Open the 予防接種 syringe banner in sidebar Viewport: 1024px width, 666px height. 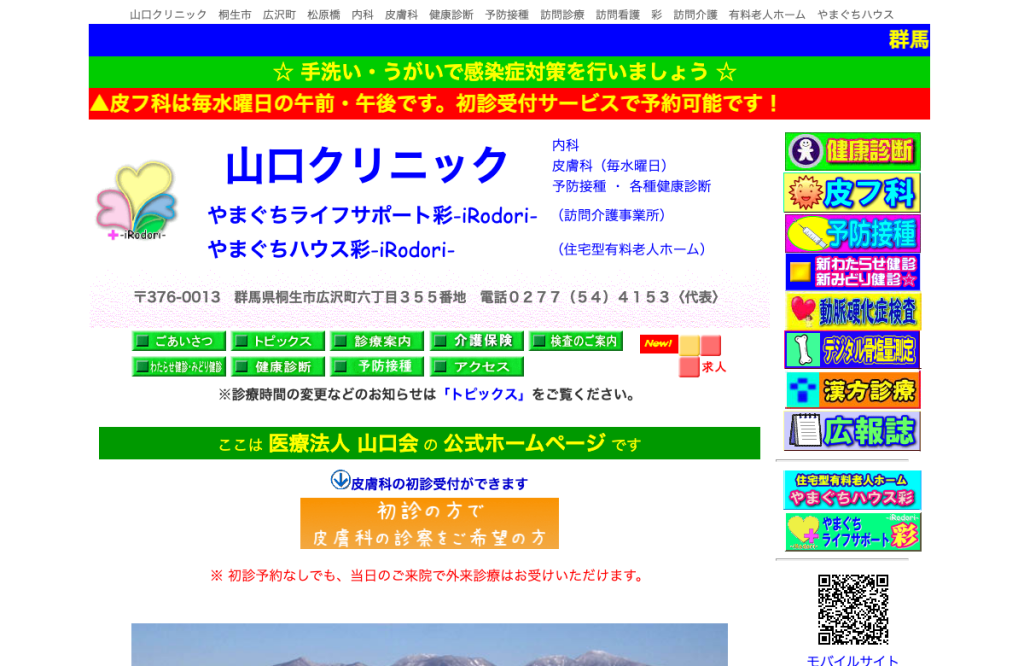coord(852,233)
